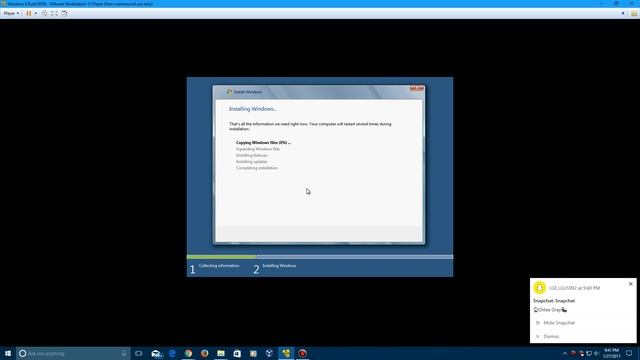640x360 pixels.
Task: Enter full screen mode in VMware Player
Action: pyautogui.click(x=54, y=13)
